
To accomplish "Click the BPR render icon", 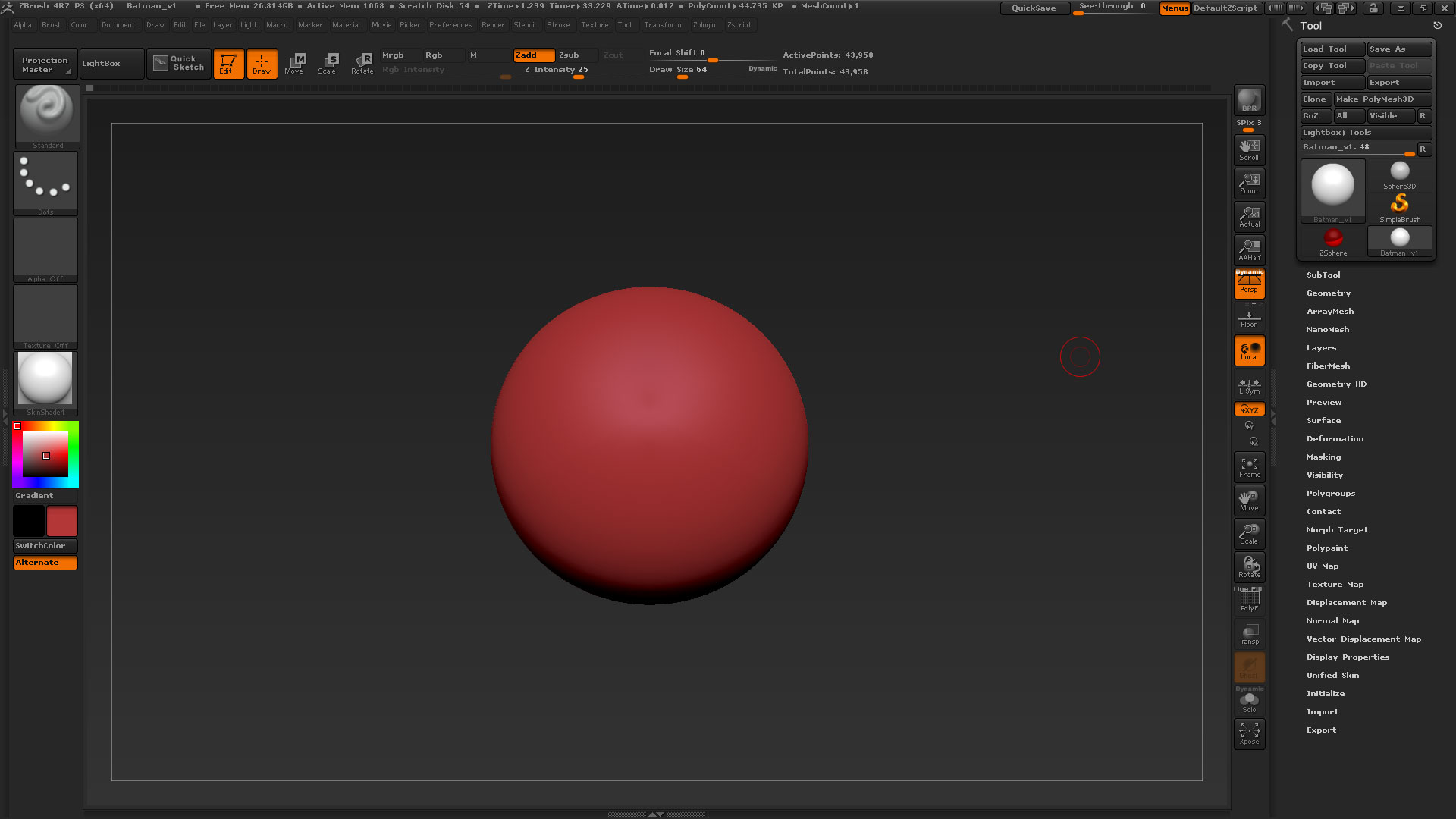I will click(x=1249, y=100).
